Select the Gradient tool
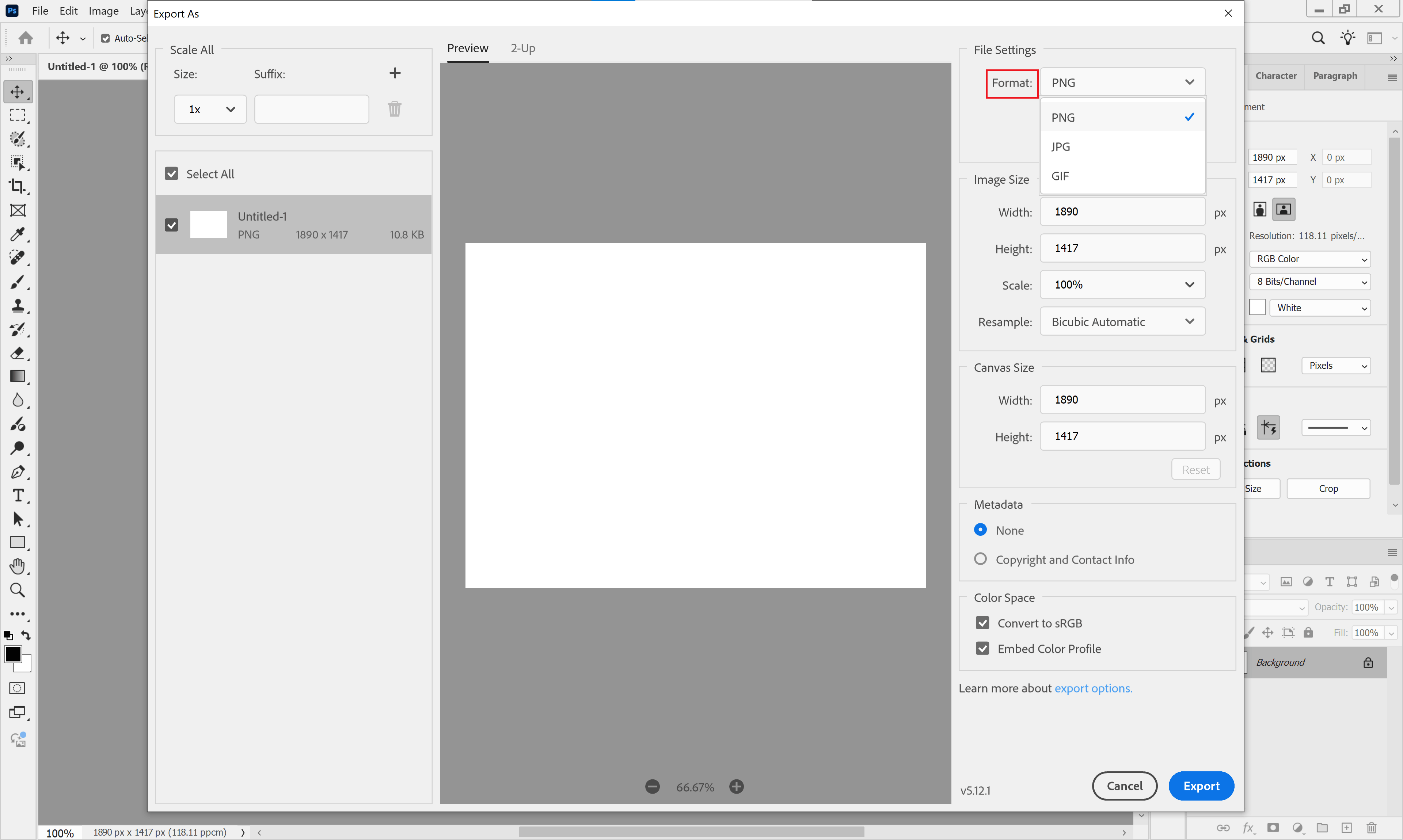 [18, 377]
